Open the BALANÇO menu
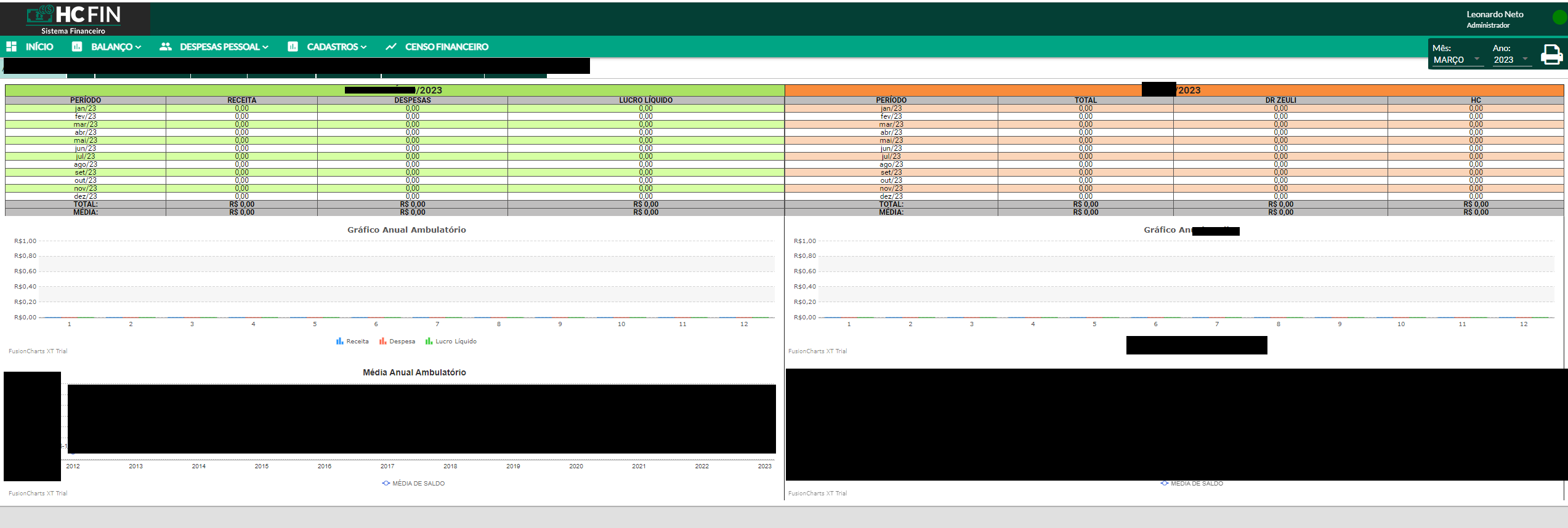 point(112,47)
